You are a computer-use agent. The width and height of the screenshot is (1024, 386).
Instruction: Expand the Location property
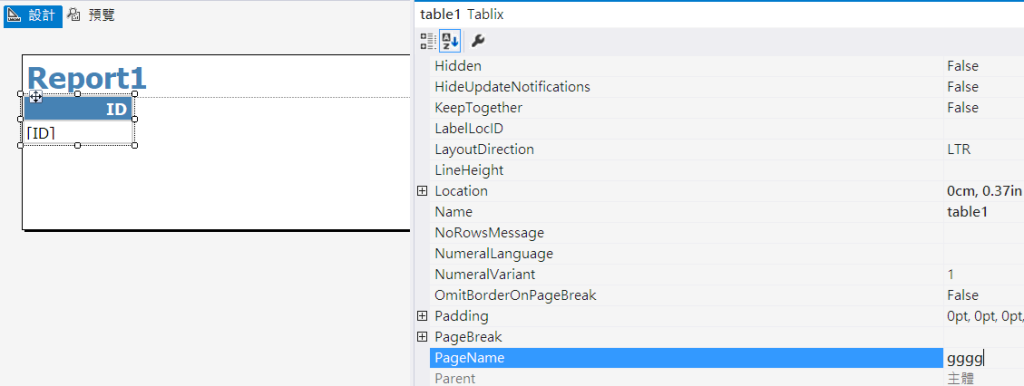[x=422, y=191]
